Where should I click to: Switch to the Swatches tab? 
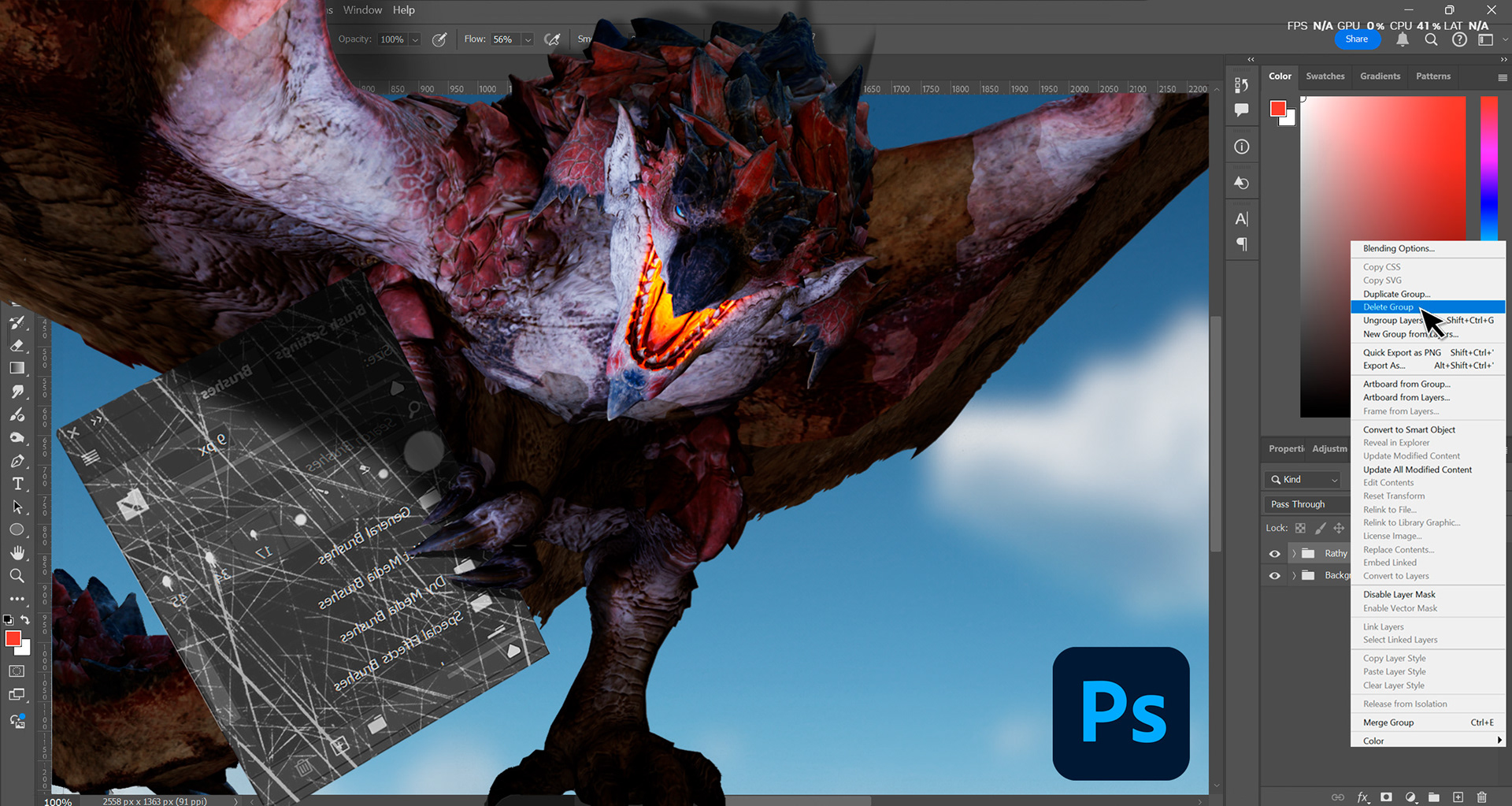point(1325,76)
